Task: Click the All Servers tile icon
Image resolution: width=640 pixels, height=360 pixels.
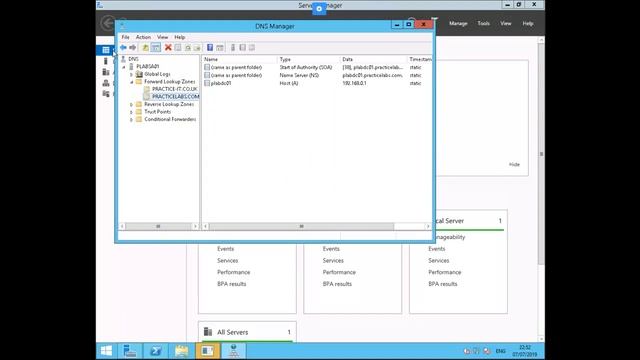Action: 208,331
